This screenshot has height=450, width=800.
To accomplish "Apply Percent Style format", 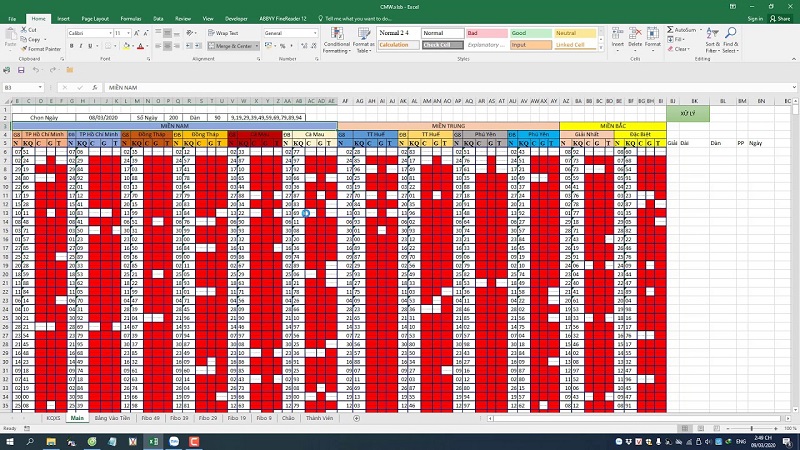I will pyautogui.click(x=282, y=46).
